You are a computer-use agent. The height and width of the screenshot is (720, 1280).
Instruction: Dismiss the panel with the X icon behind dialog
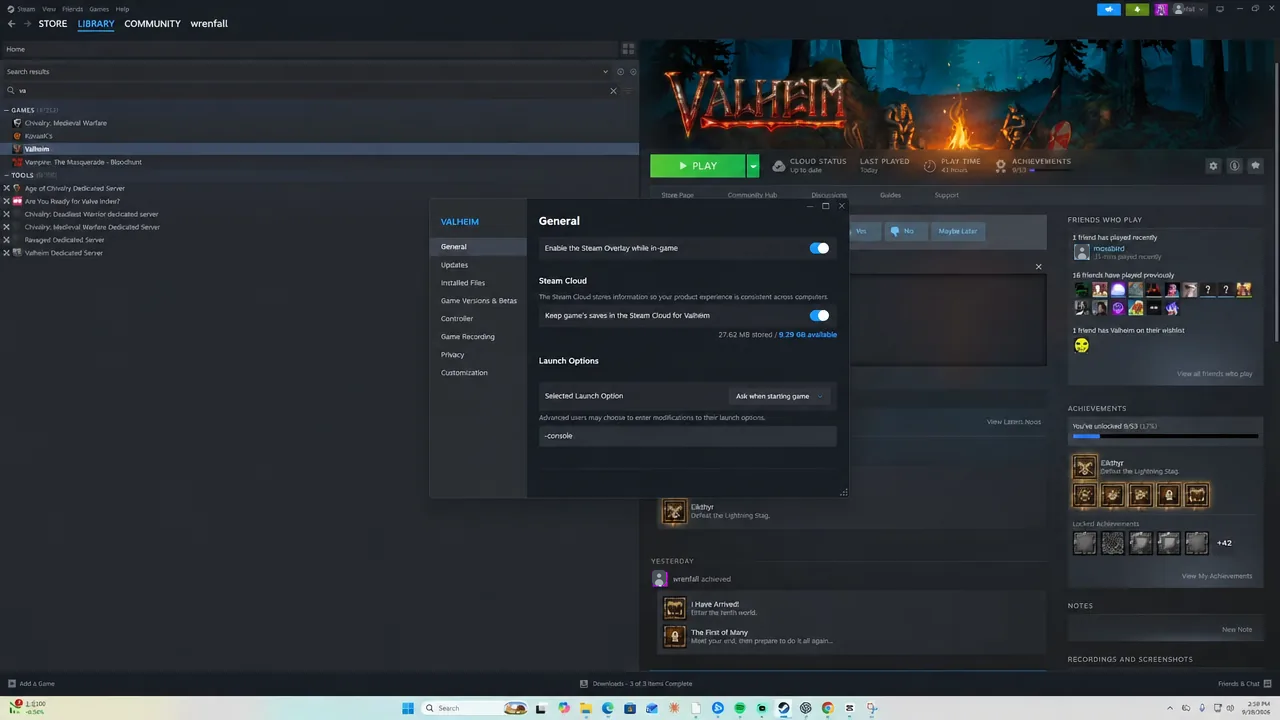pos(1038,267)
